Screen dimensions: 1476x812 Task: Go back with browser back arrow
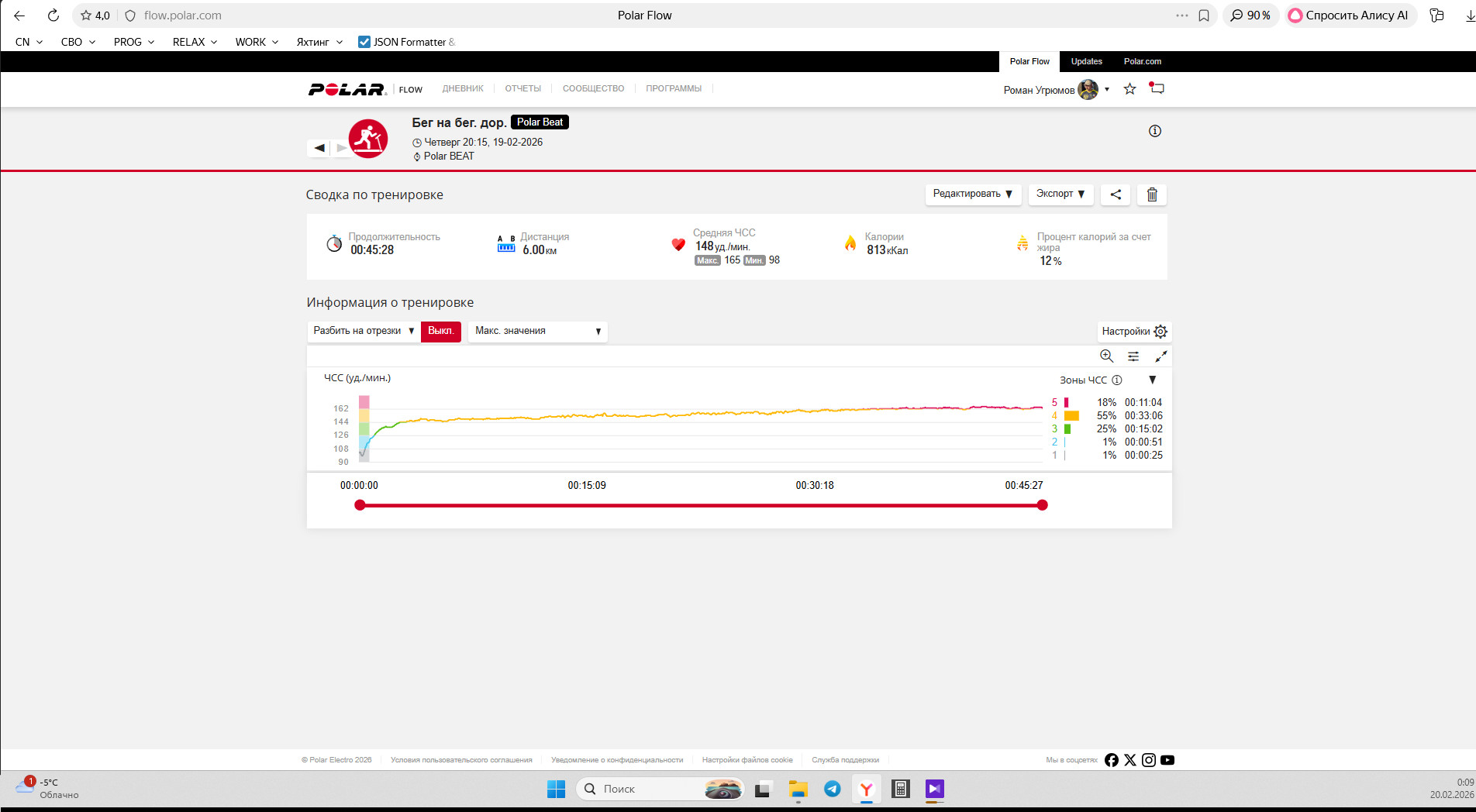click(19, 15)
